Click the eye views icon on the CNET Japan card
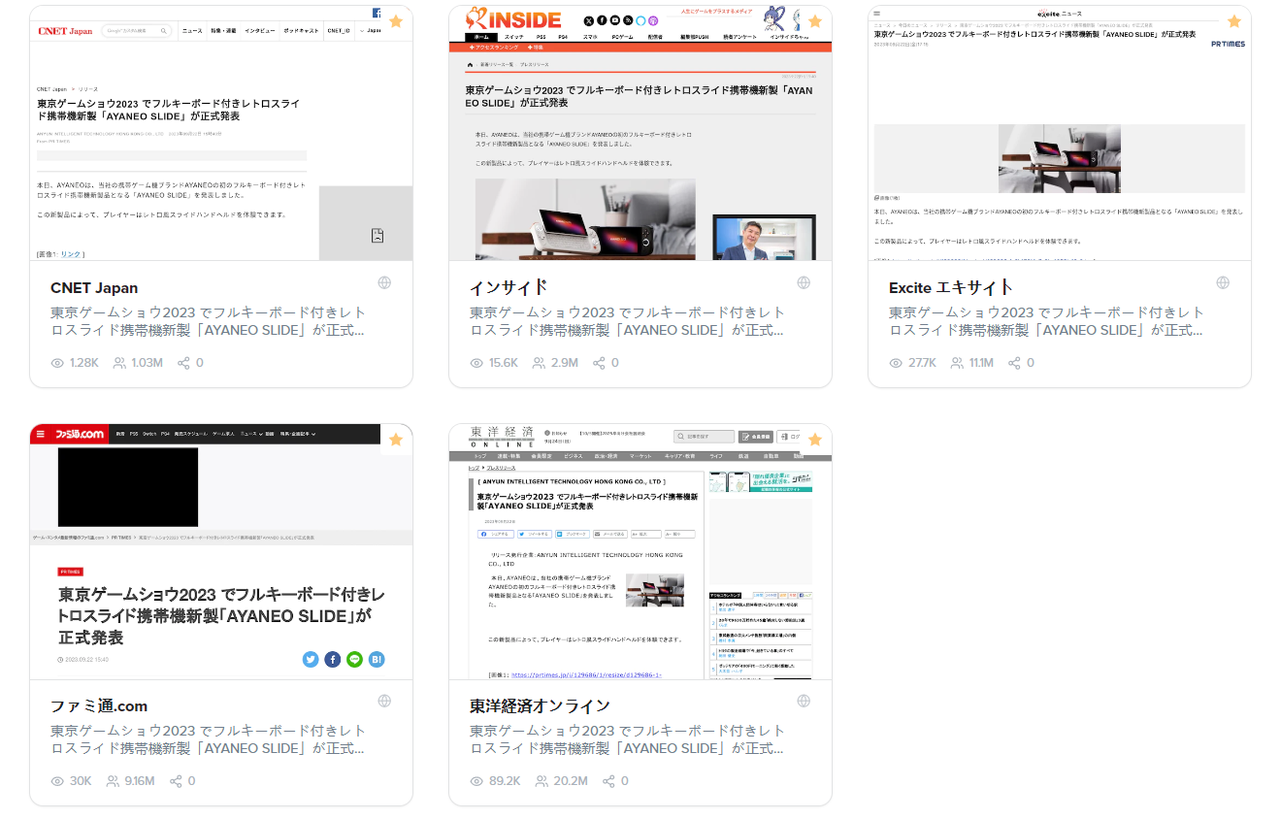This screenshot has height=819, width=1280. tap(58, 363)
